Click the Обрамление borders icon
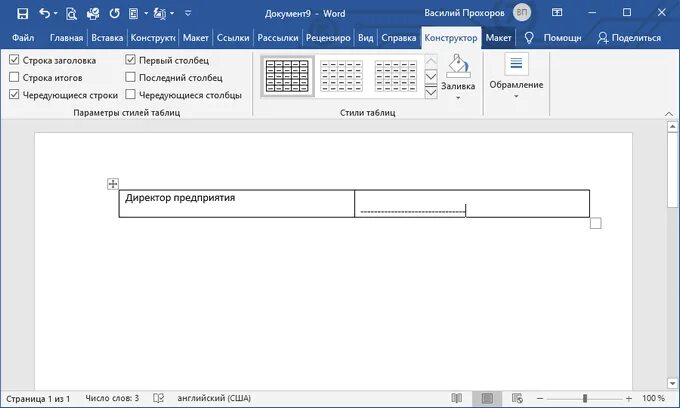680x408 pixels. pos(516,64)
